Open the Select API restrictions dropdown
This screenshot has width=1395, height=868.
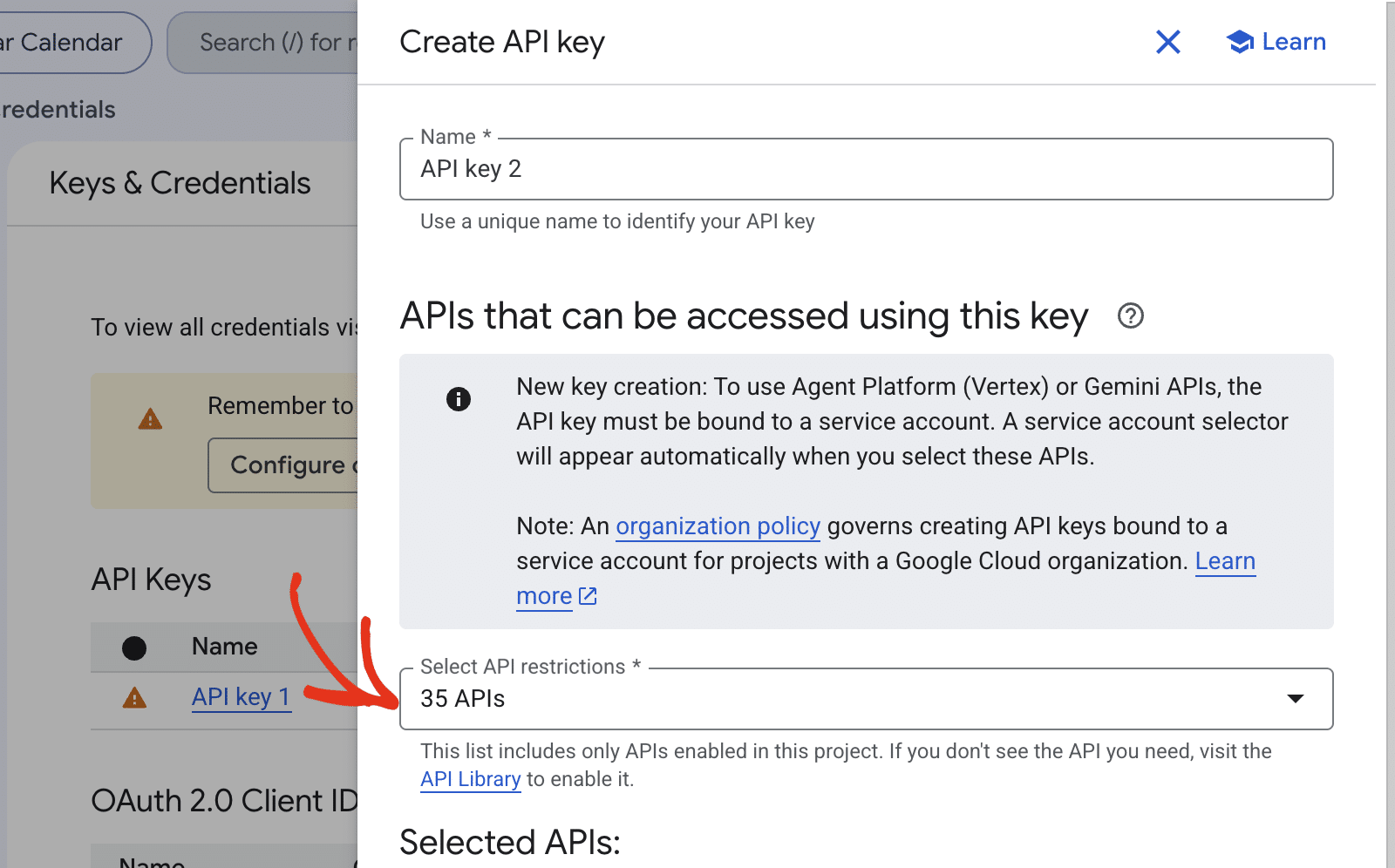pos(866,699)
